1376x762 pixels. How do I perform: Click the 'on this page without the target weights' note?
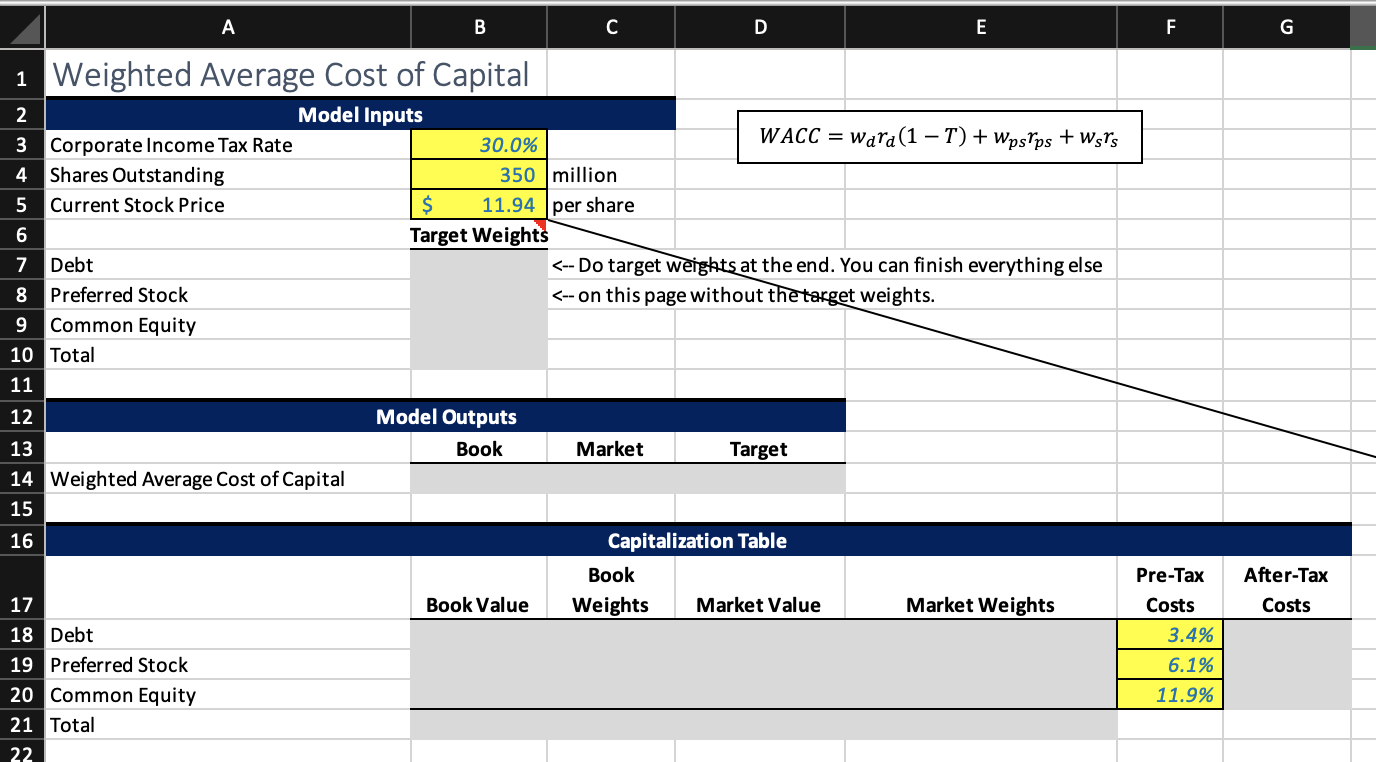click(744, 295)
